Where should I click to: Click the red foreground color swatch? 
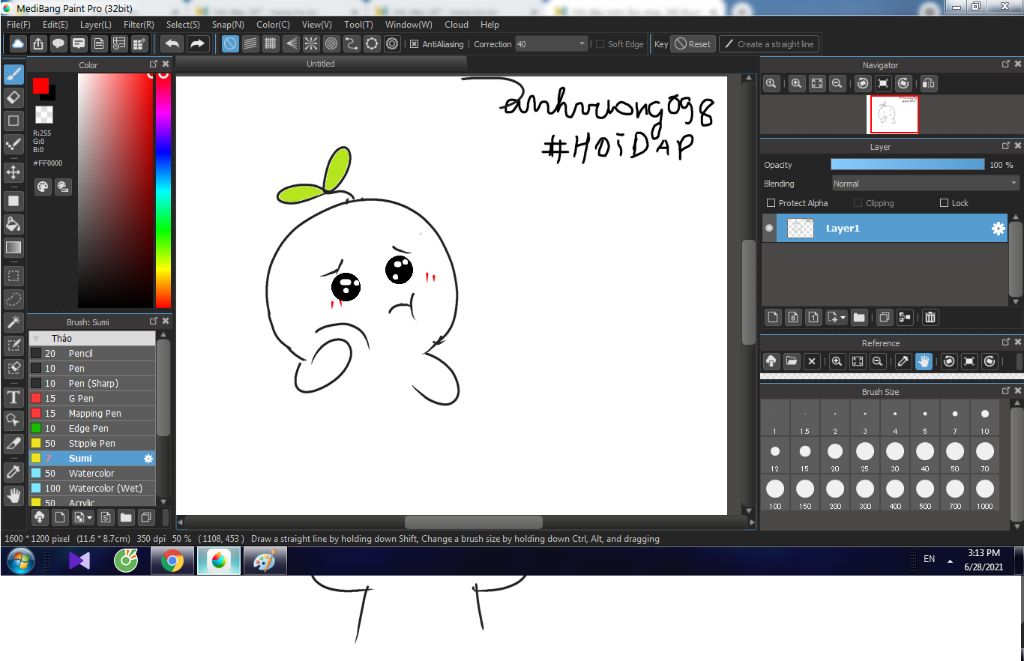[40, 86]
